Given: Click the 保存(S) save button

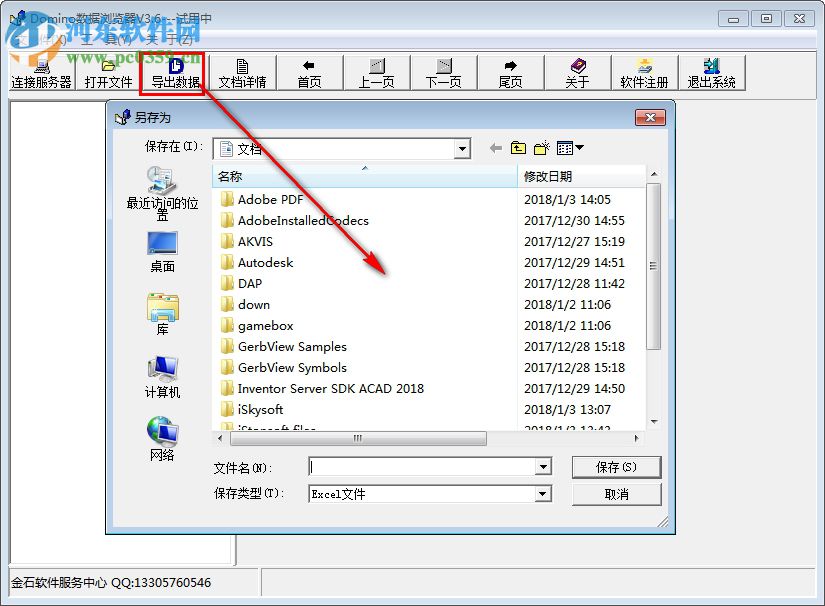Looking at the screenshot, I should point(616,466).
